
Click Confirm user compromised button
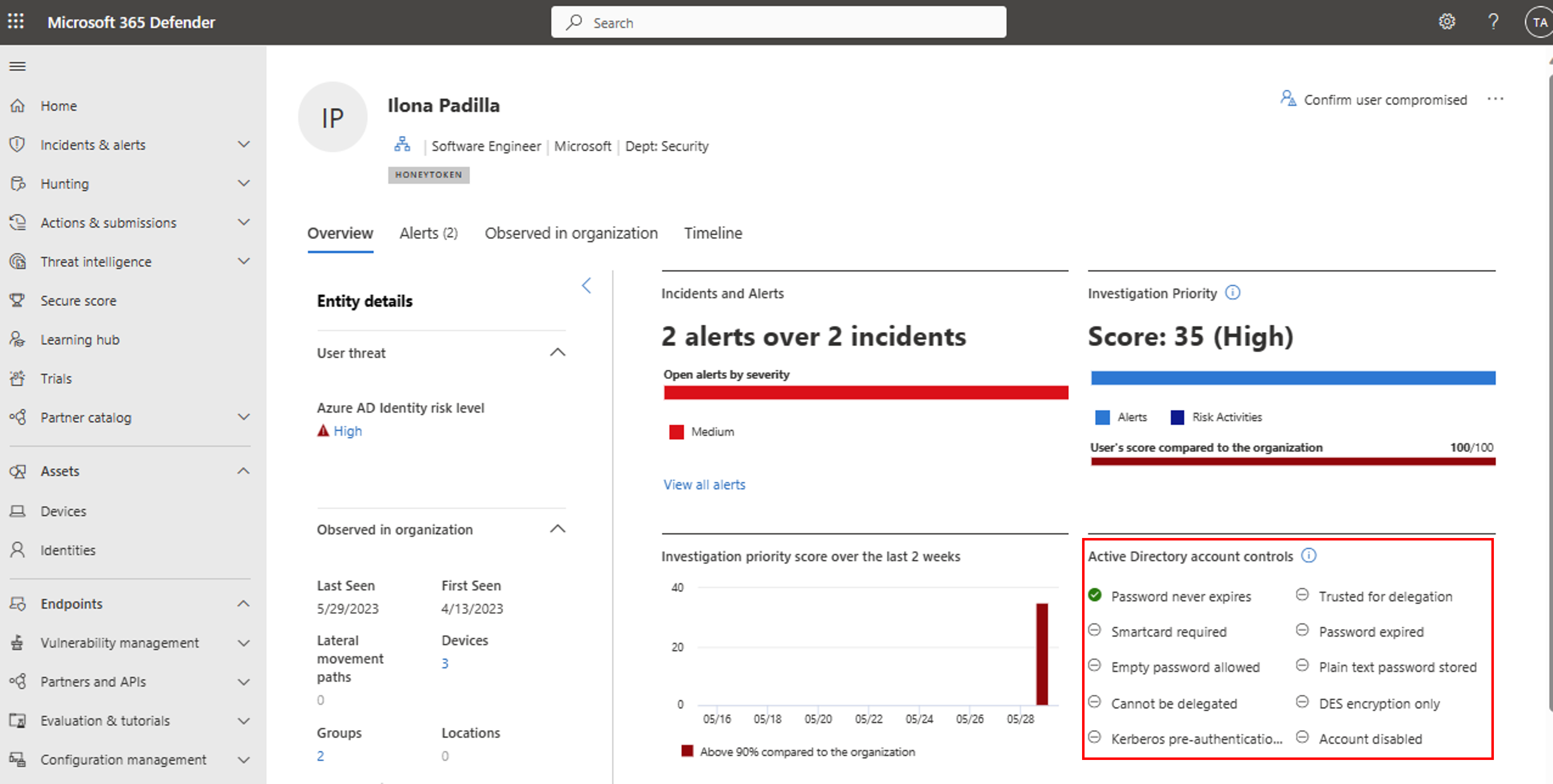(x=1374, y=99)
